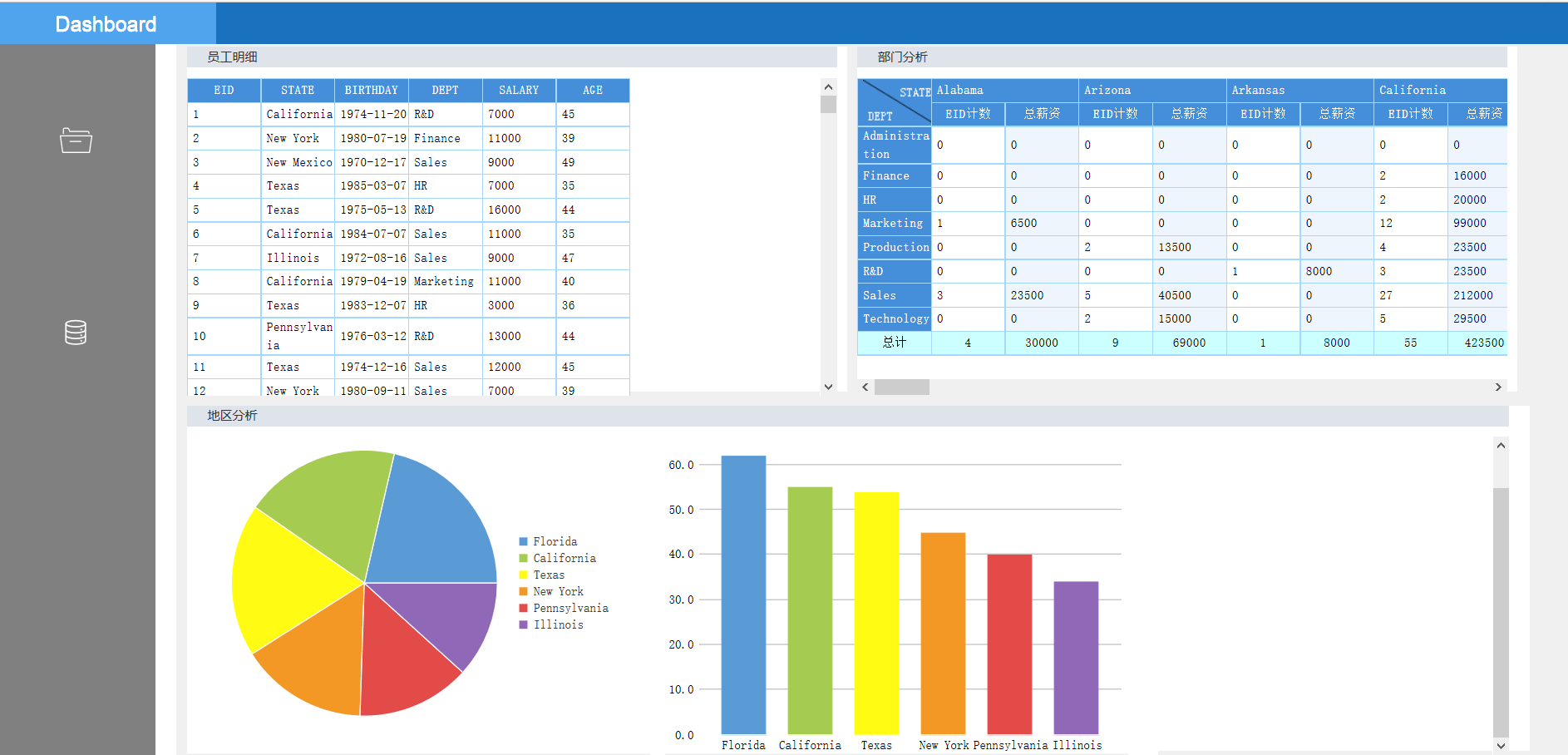
Task: Click the AGE column header
Action: coord(593,90)
